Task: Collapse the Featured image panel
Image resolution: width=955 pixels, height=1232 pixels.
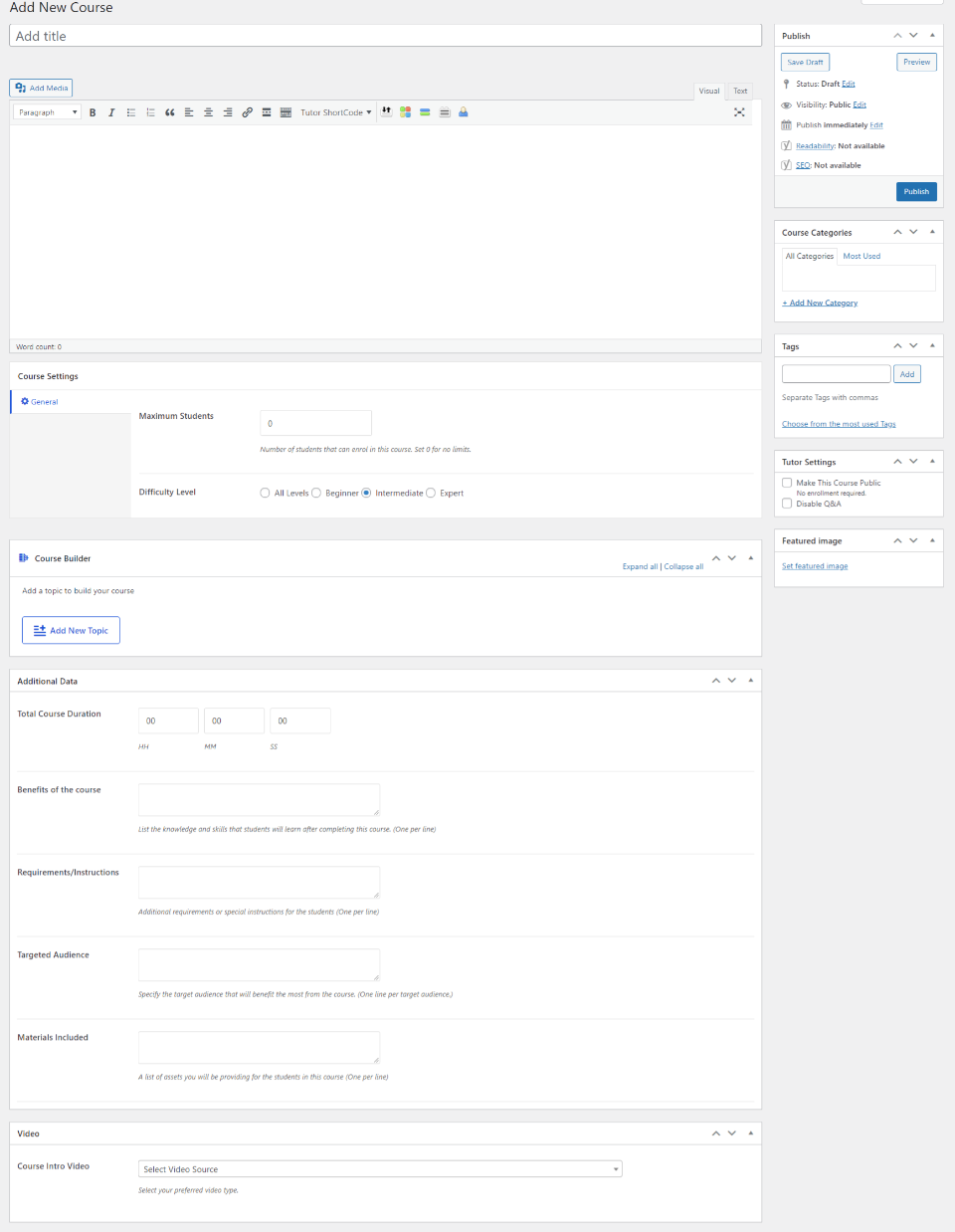Action: point(932,540)
